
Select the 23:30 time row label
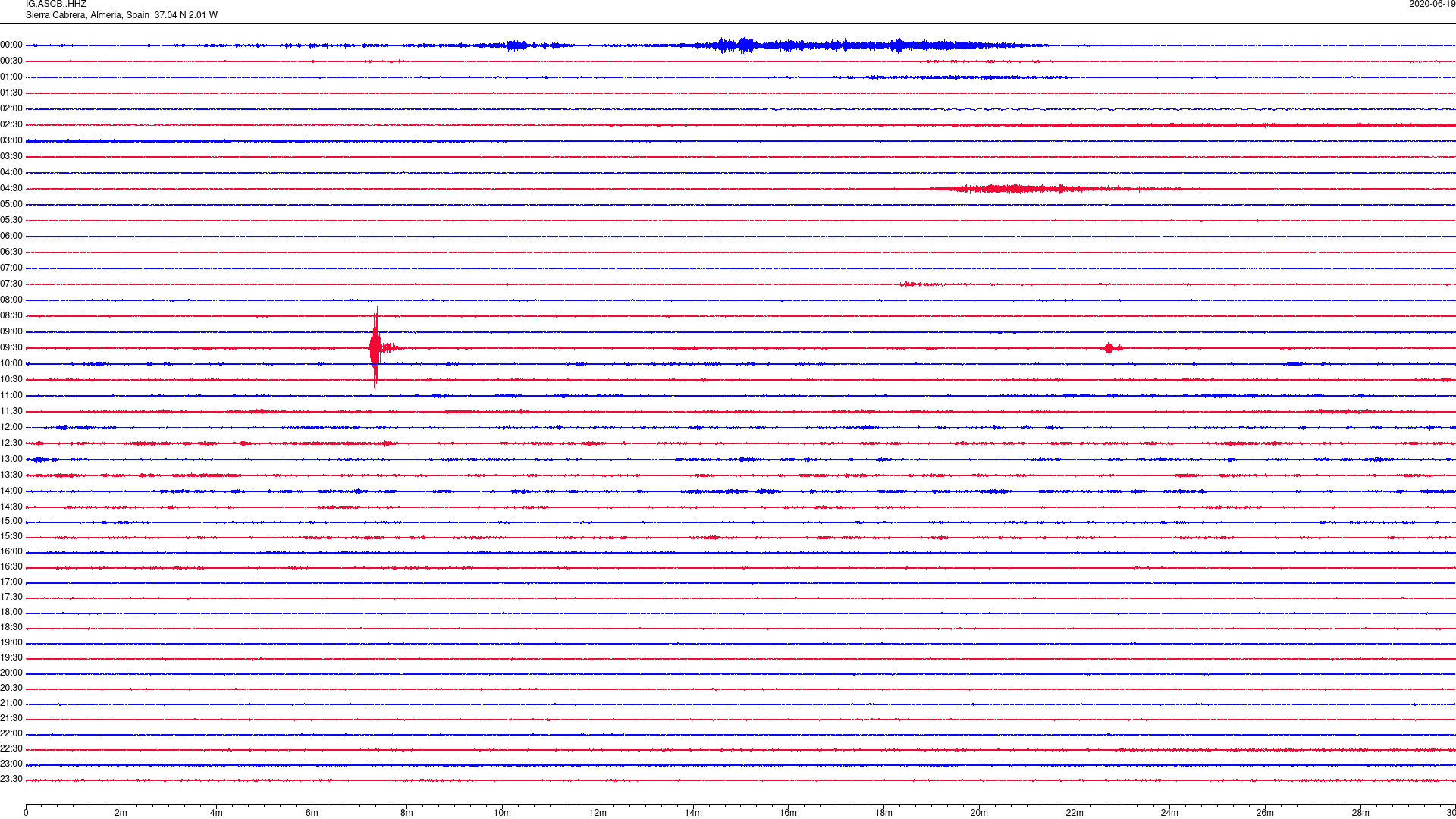(x=11, y=779)
